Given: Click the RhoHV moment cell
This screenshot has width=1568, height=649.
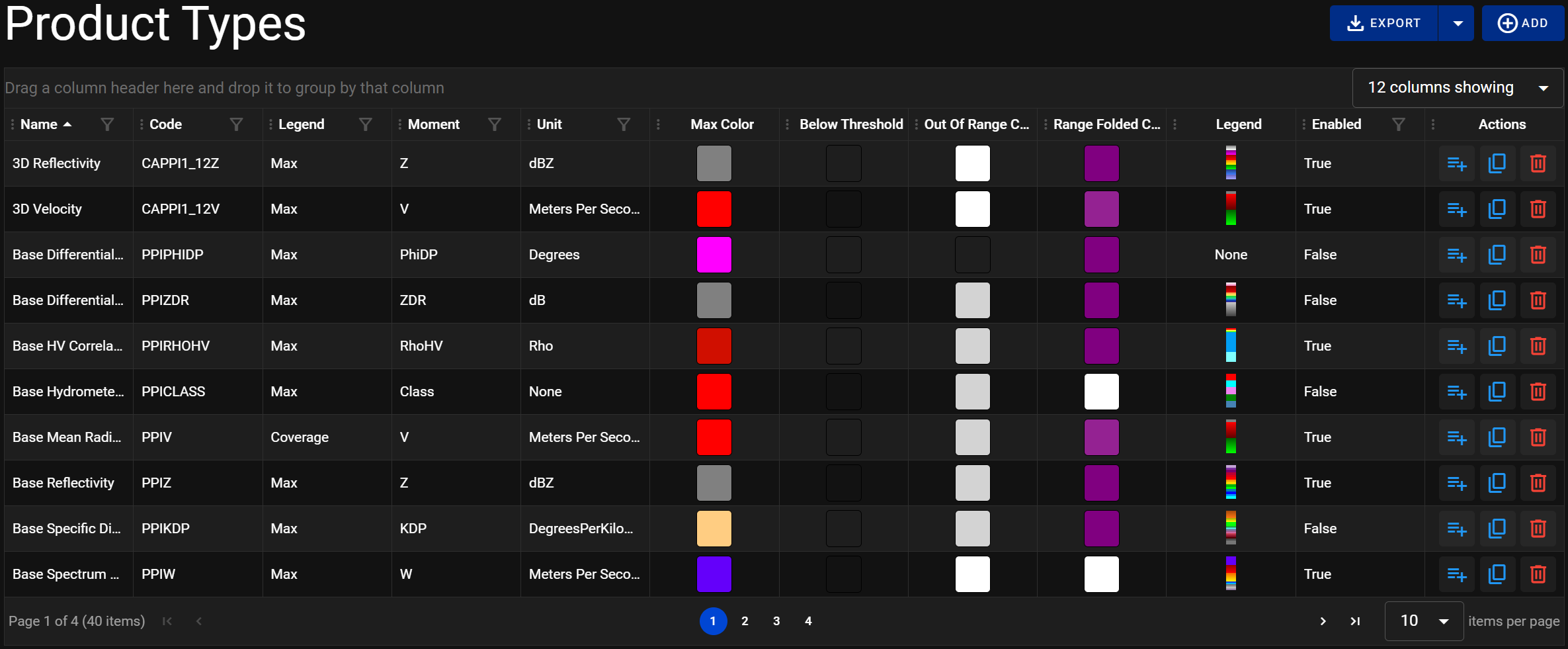Looking at the screenshot, I should pyautogui.click(x=456, y=346).
